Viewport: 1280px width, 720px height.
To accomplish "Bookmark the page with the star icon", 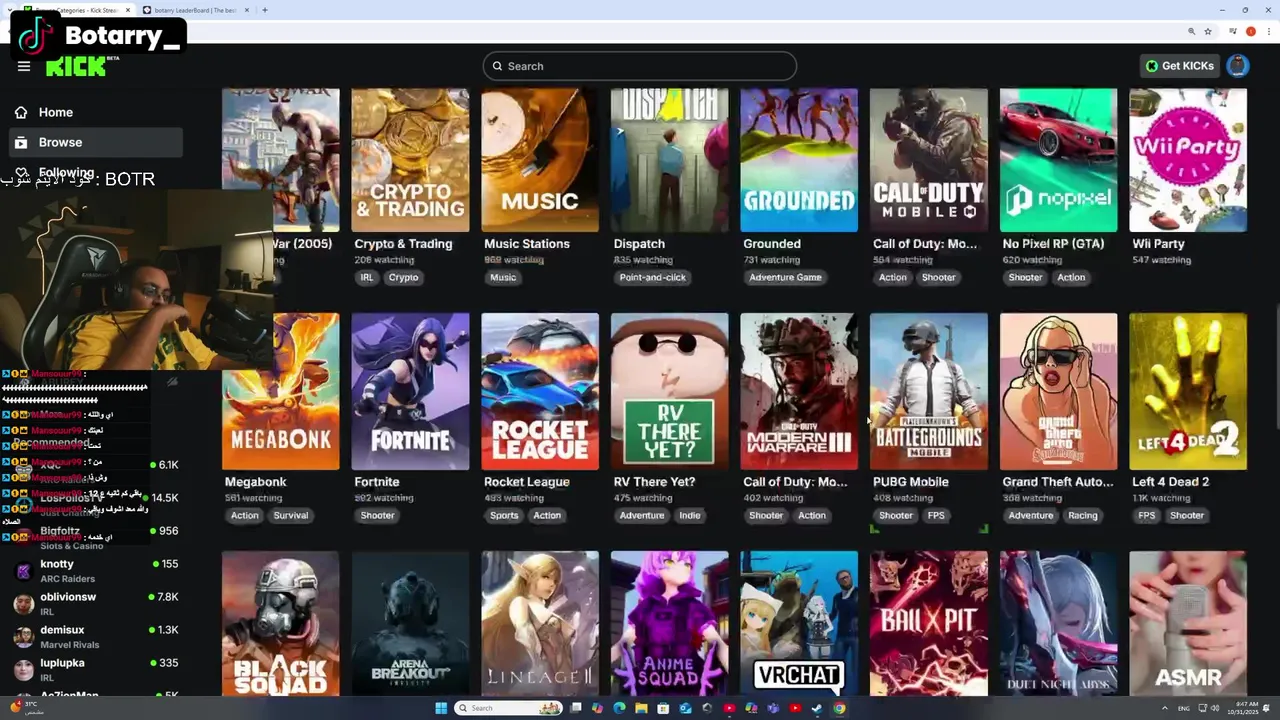I will (x=1208, y=31).
